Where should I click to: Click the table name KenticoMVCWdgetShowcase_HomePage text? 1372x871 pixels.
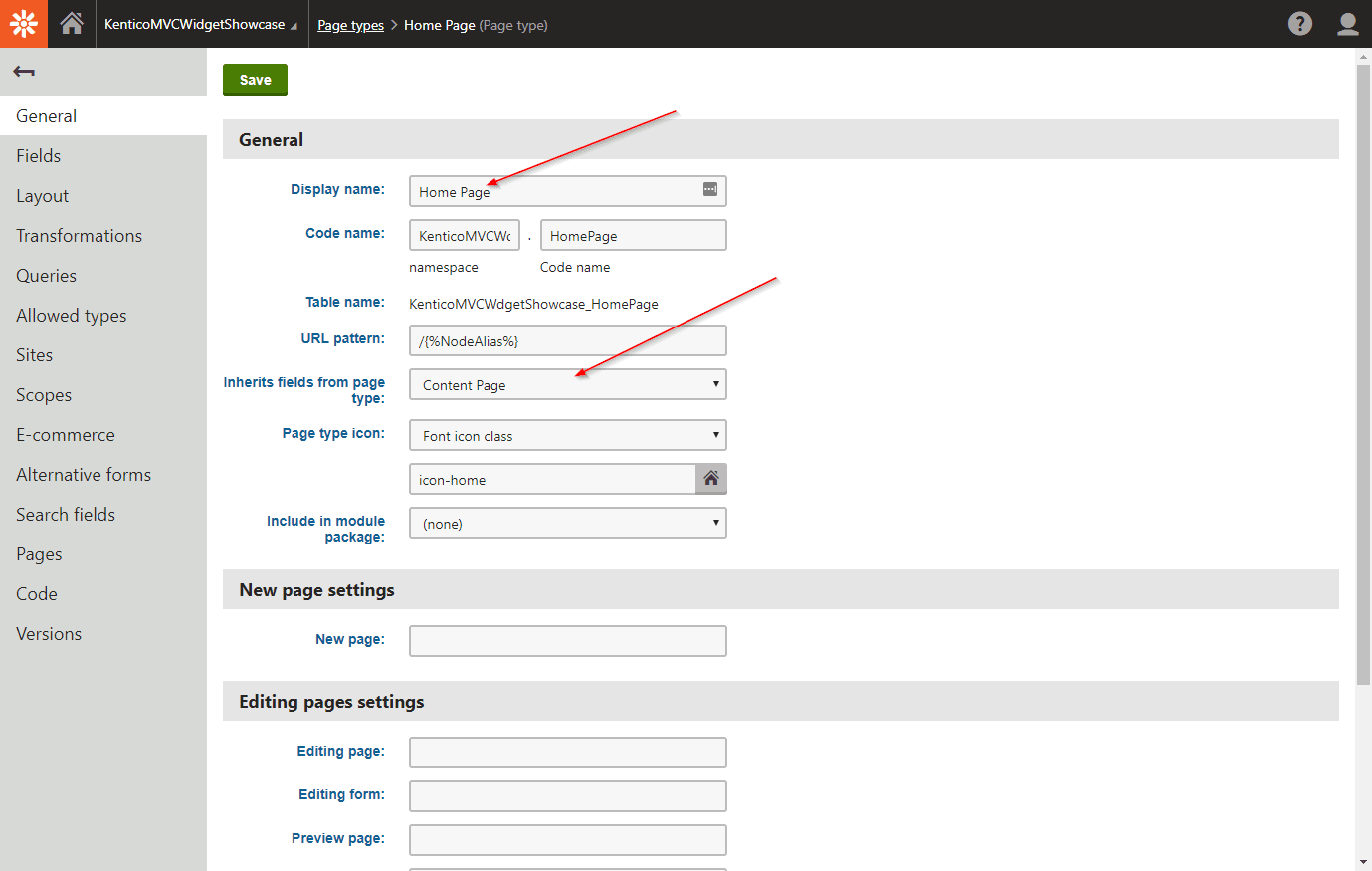pos(533,304)
